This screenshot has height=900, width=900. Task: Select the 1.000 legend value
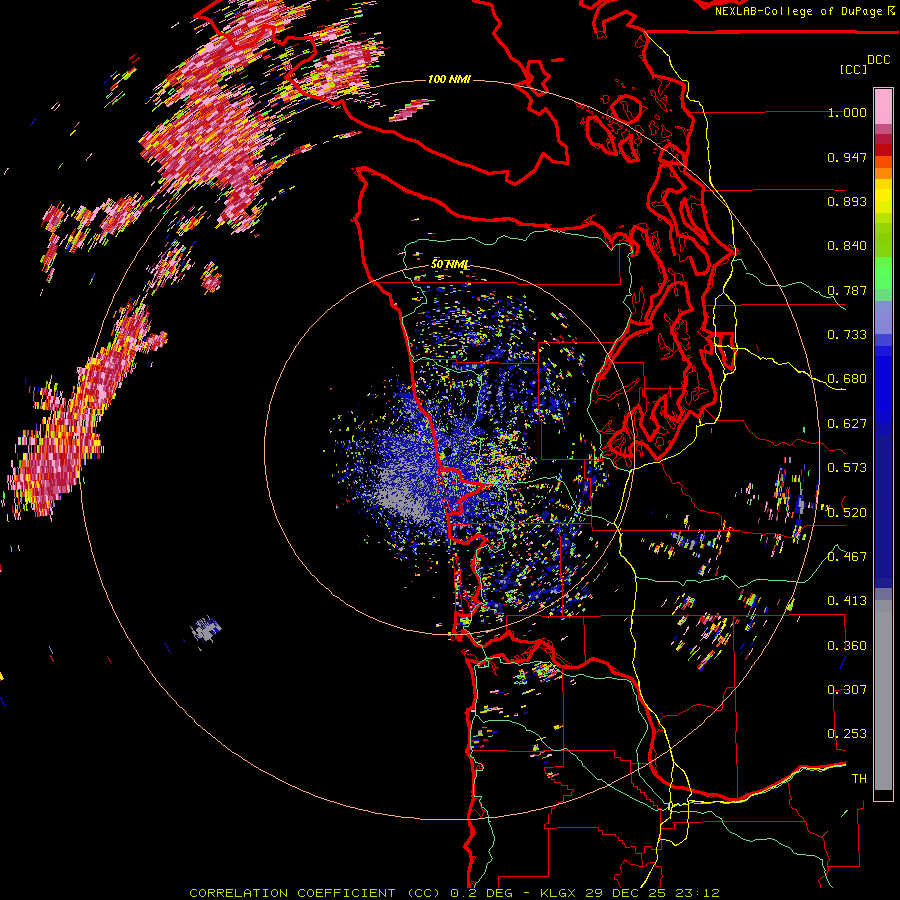pos(847,112)
